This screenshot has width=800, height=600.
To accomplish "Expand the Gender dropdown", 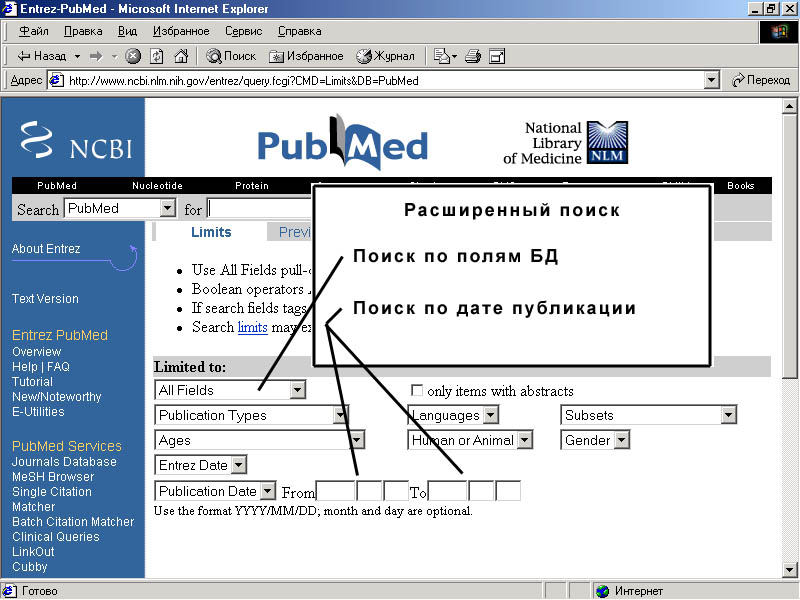I will [621, 440].
